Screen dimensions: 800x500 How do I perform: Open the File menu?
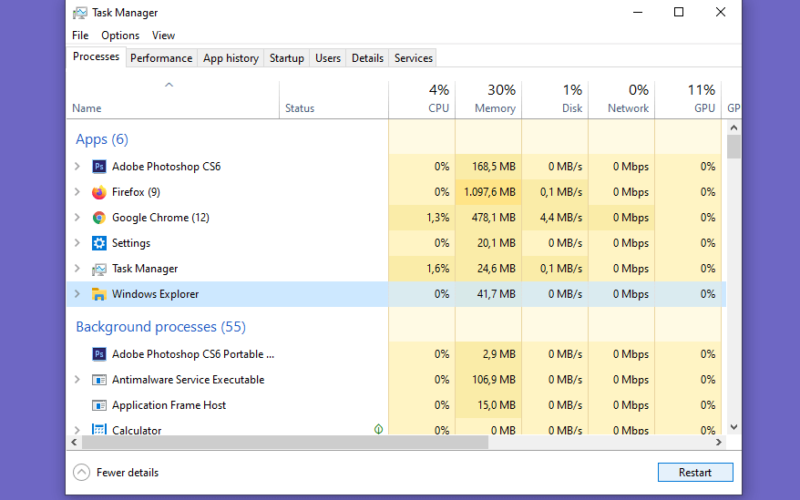coord(80,35)
